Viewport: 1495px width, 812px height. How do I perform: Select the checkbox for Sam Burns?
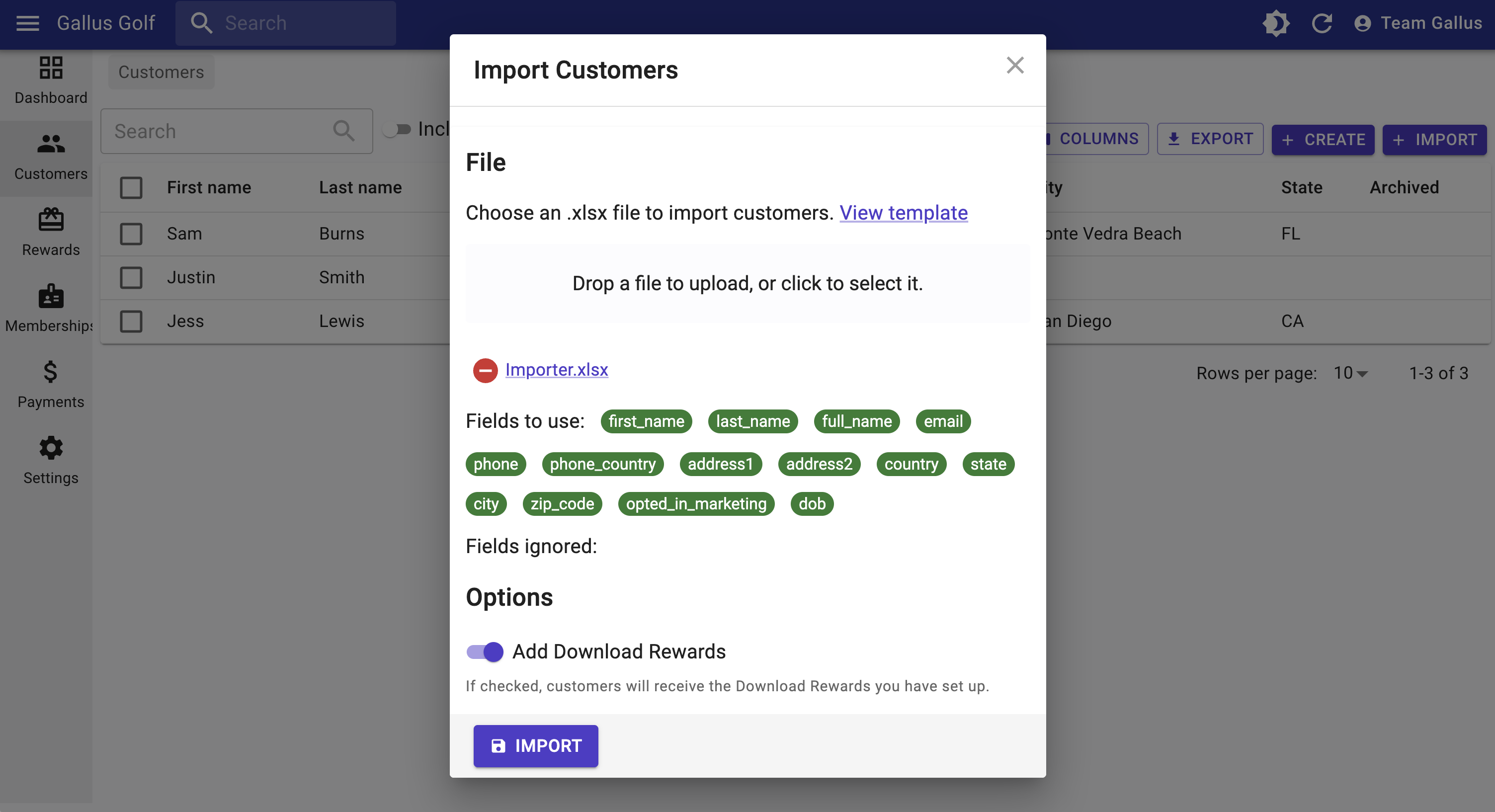click(x=131, y=234)
